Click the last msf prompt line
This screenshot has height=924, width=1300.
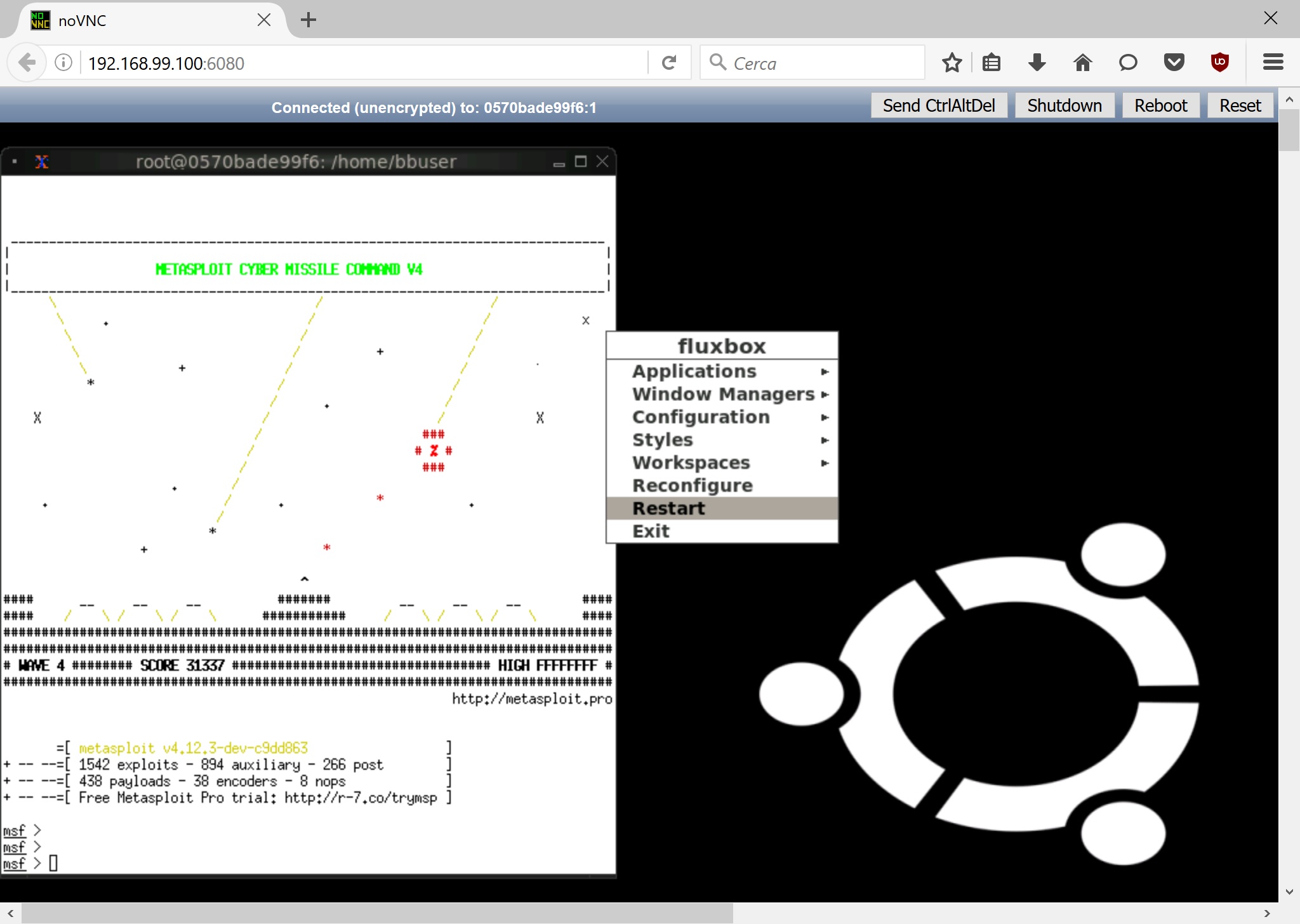pyautogui.click(x=30, y=864)
